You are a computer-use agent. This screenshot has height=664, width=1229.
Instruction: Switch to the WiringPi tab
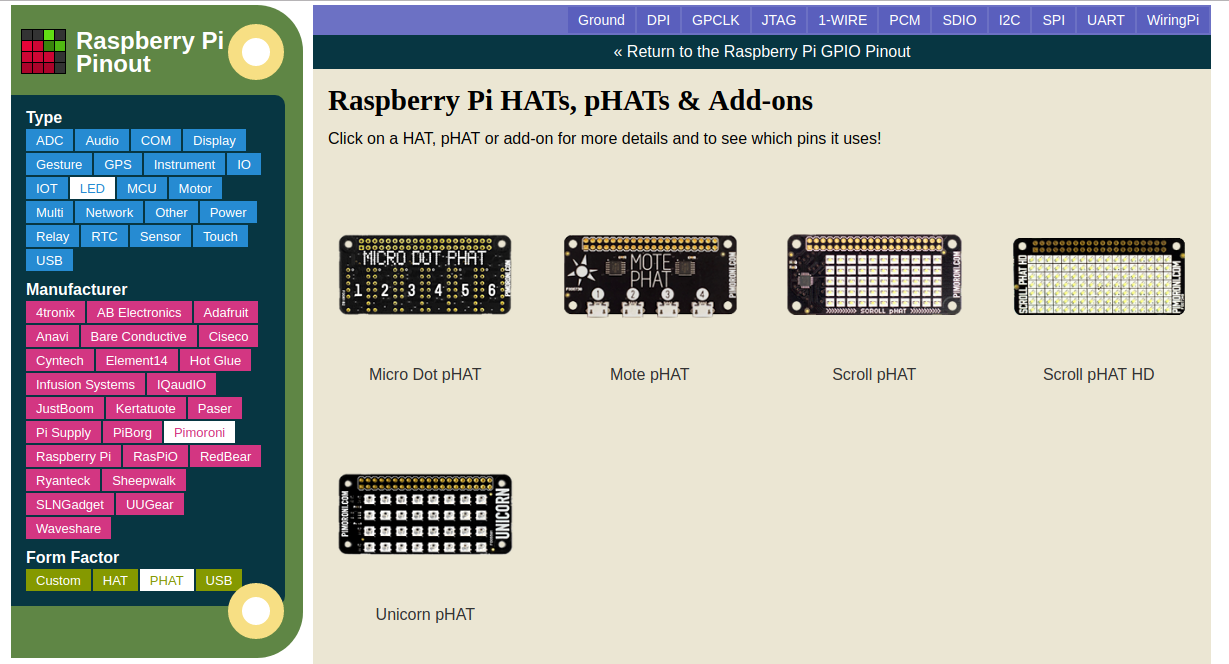coord(1172,20)
